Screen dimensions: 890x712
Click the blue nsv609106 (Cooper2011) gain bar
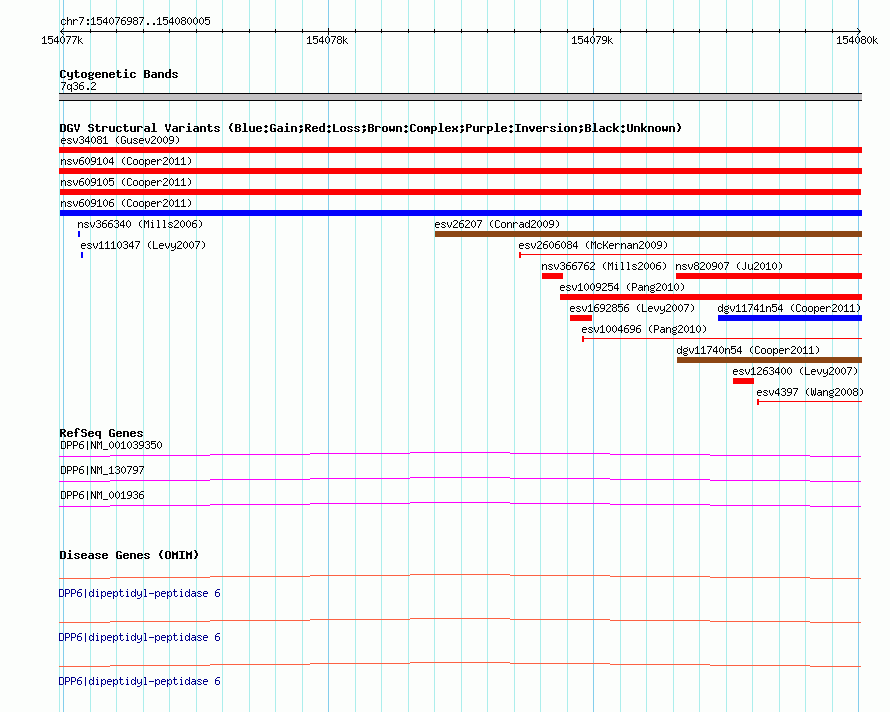point(460,213)
